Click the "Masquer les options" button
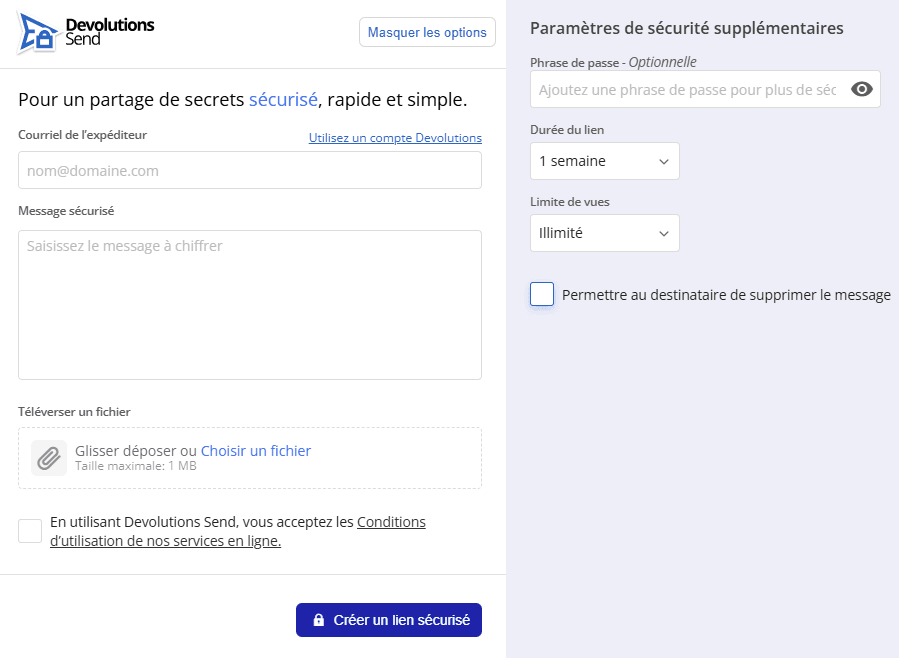 pos(427,31)
